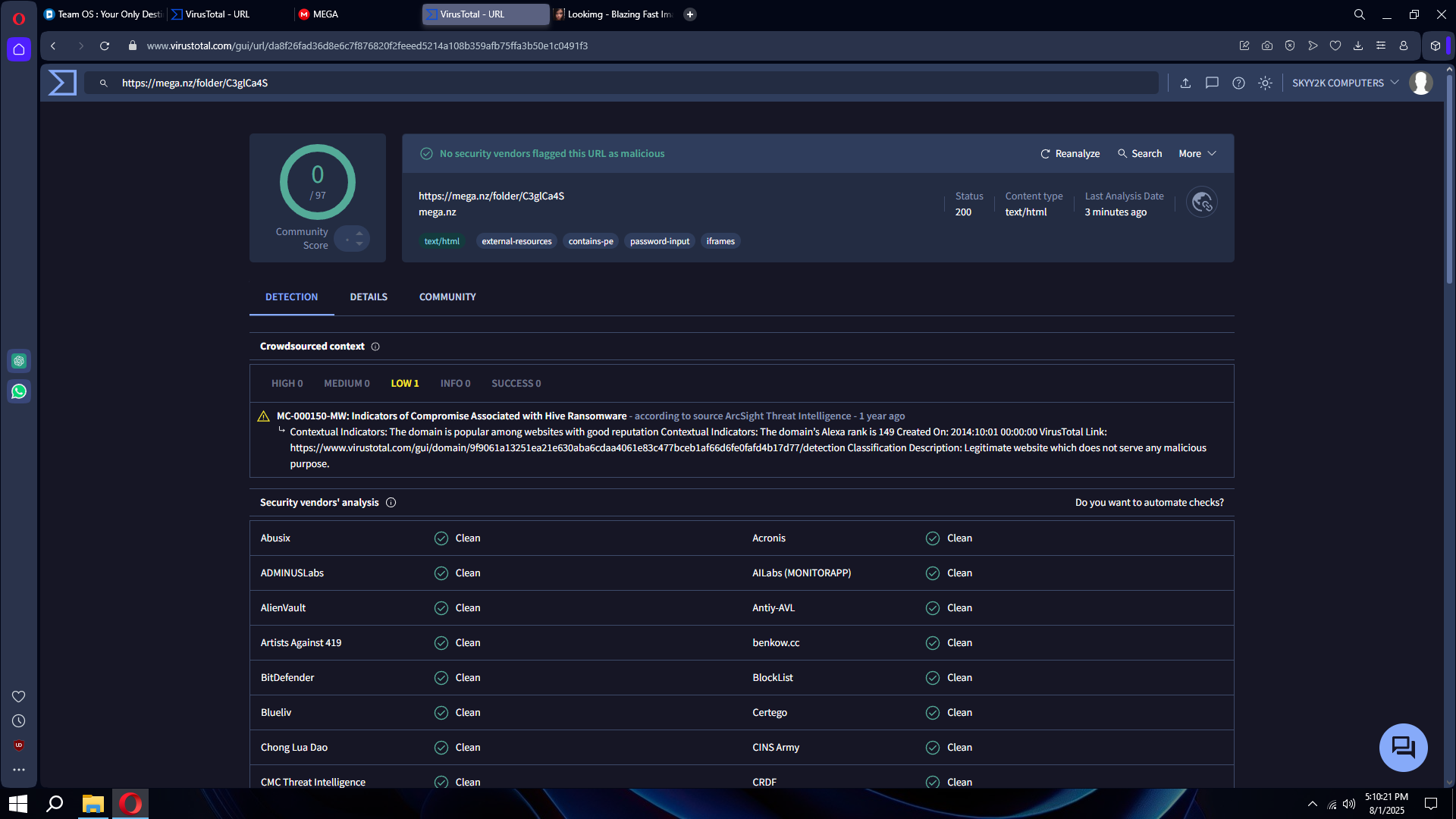Click the snapshot camera icon in address bar

[1267, 46]
